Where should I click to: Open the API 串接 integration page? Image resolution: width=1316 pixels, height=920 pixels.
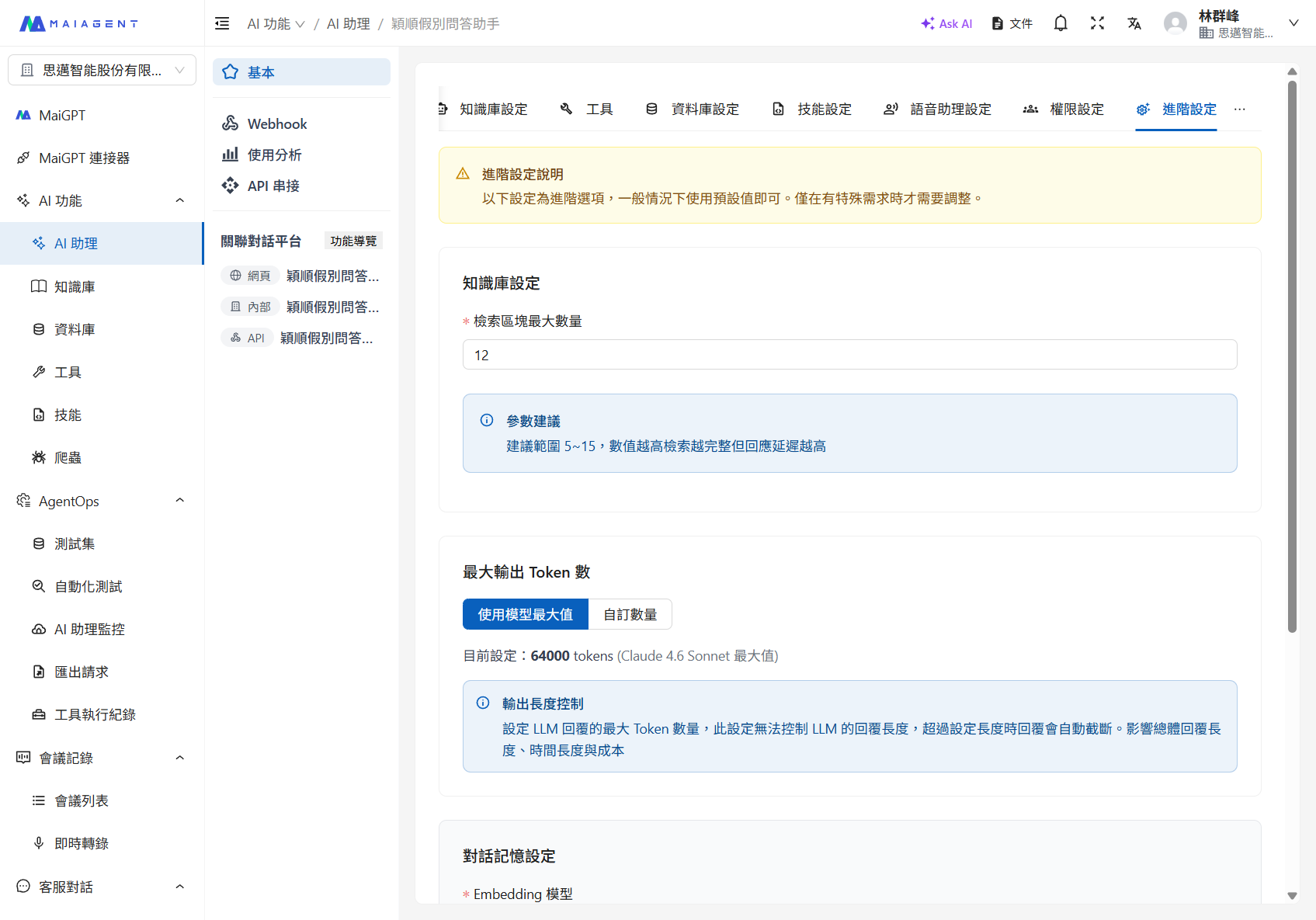(273, 186)
